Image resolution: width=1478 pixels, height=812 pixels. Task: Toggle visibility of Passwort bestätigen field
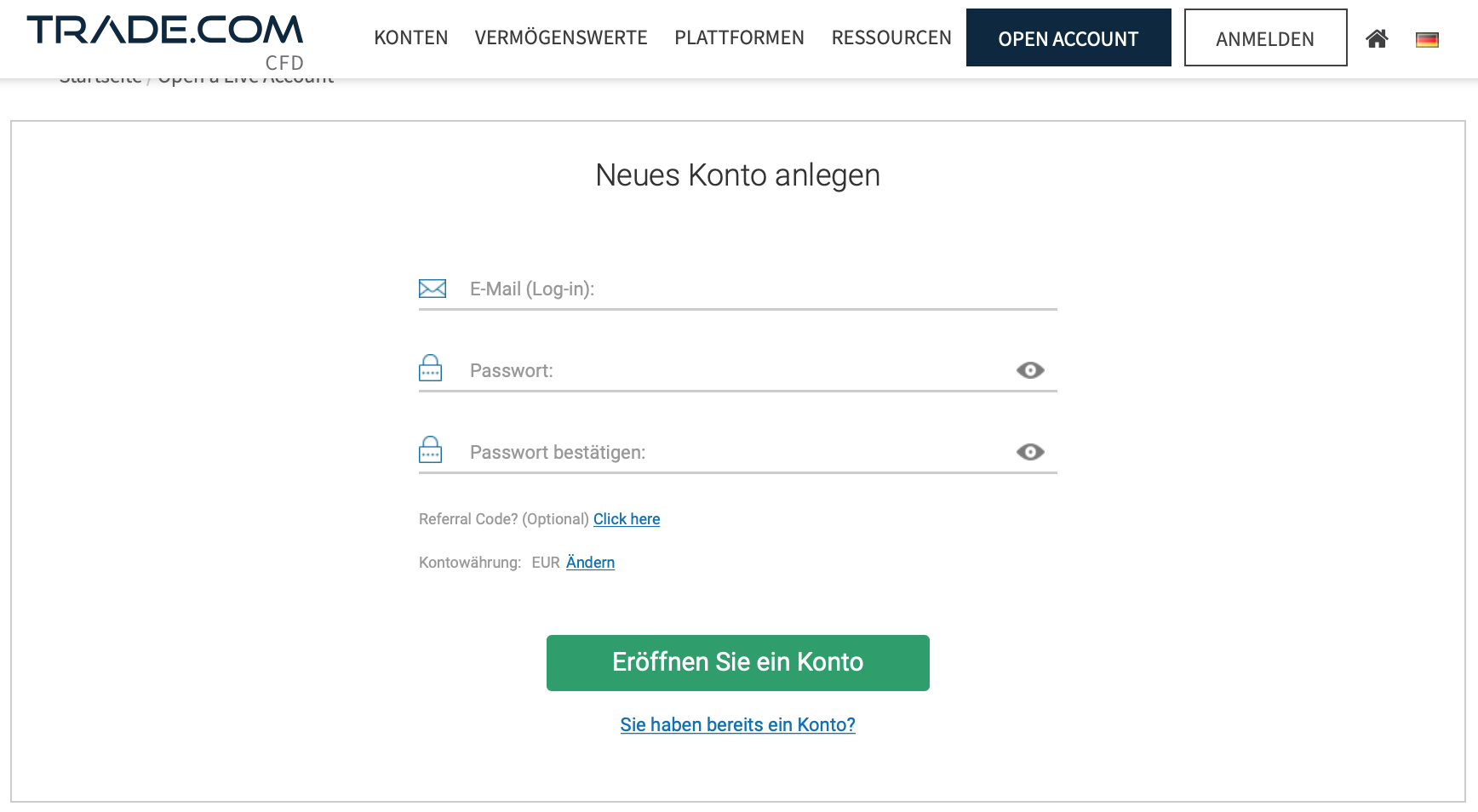click(x=1030, y=452)
